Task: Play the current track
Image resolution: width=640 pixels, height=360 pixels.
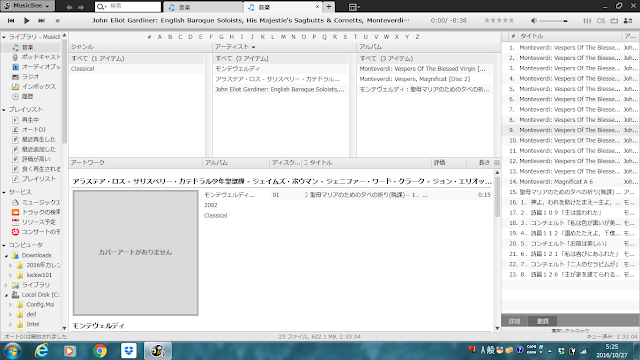Action: tap(27, 20)
